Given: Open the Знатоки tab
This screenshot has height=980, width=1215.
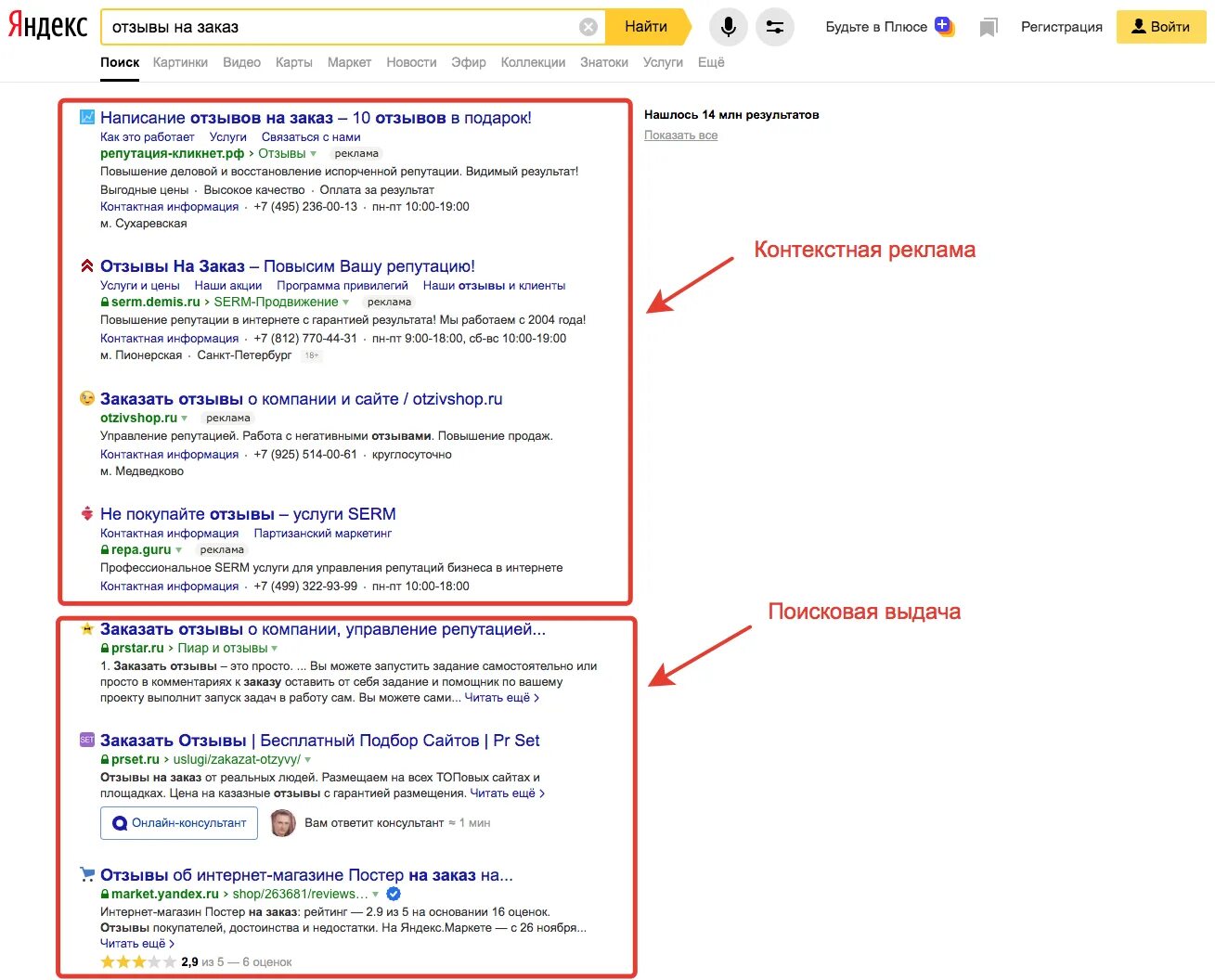Looking at the screenshot, I should pos(604,62).
